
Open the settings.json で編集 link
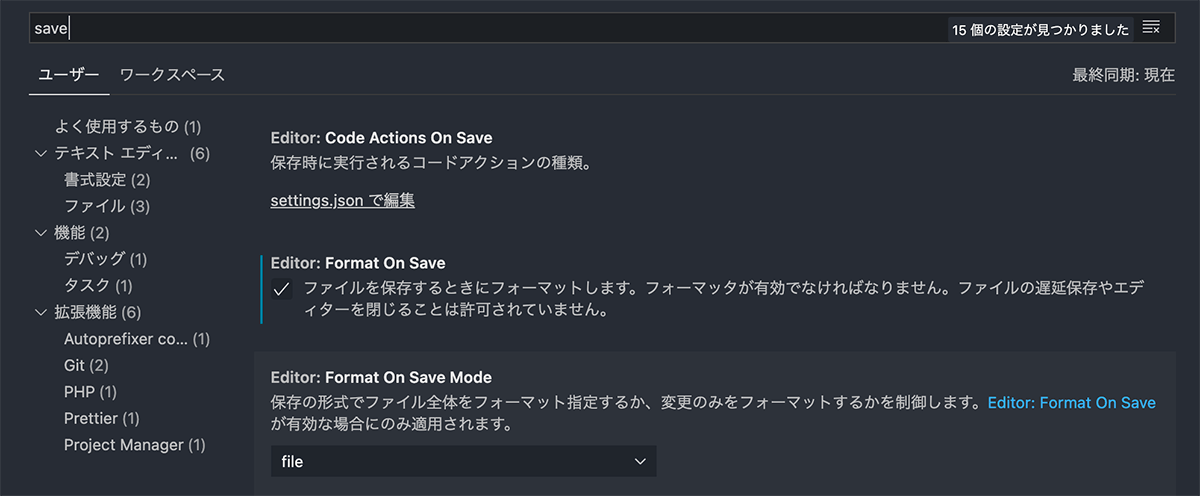[x=342, y=200]
